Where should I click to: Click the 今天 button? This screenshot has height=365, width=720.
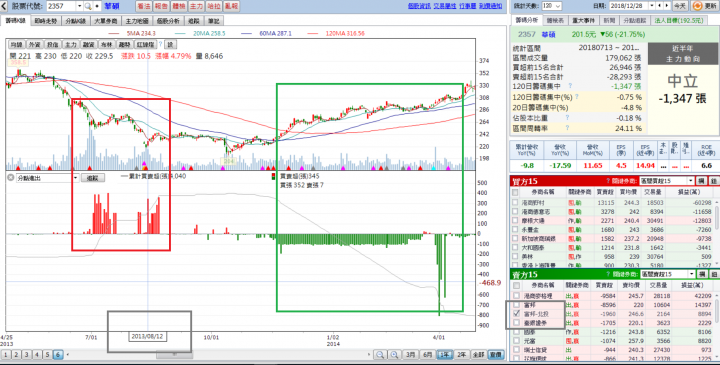pyautogui.click(x=680, y=6)
